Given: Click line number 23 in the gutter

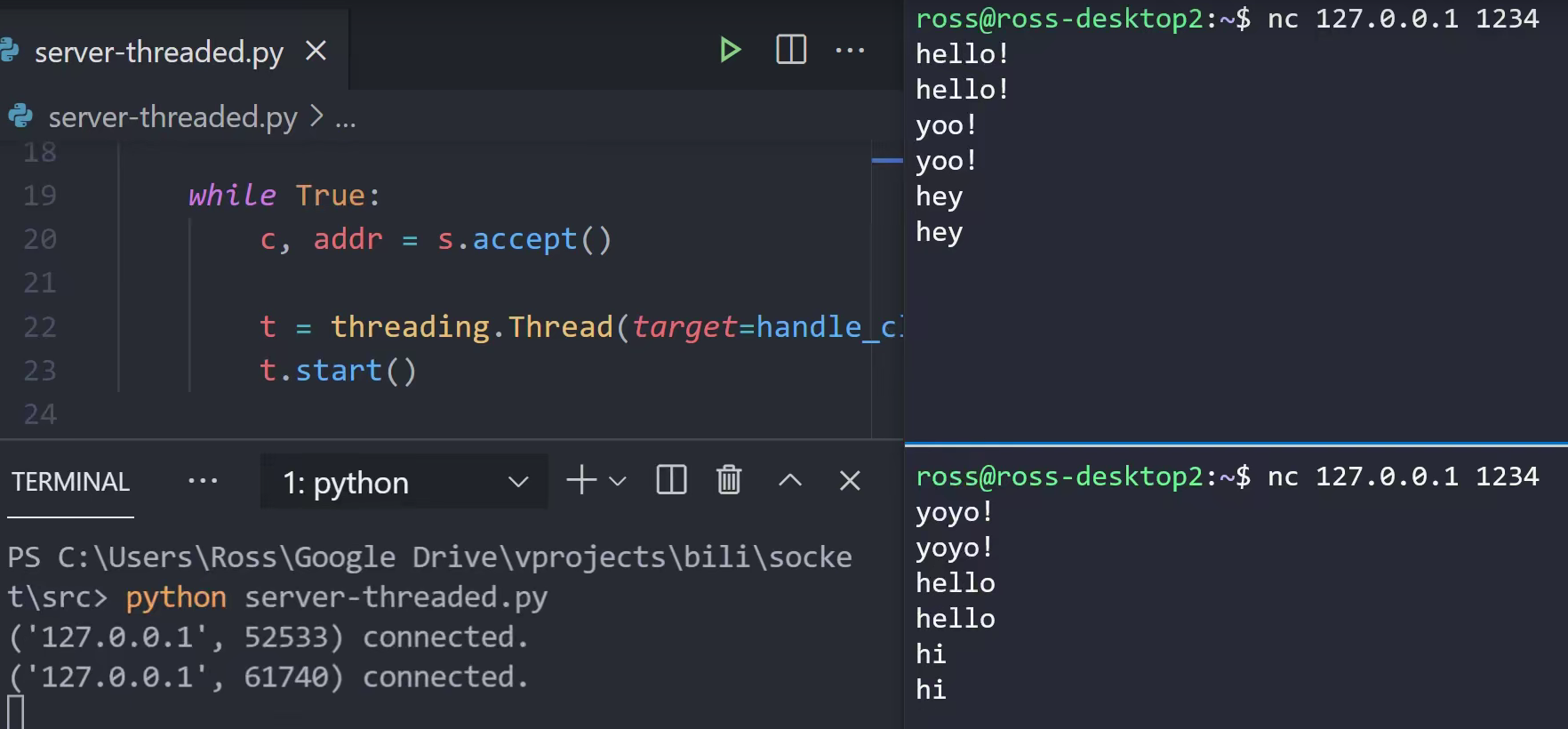Looking at the screenshot, I should (40, 371).
